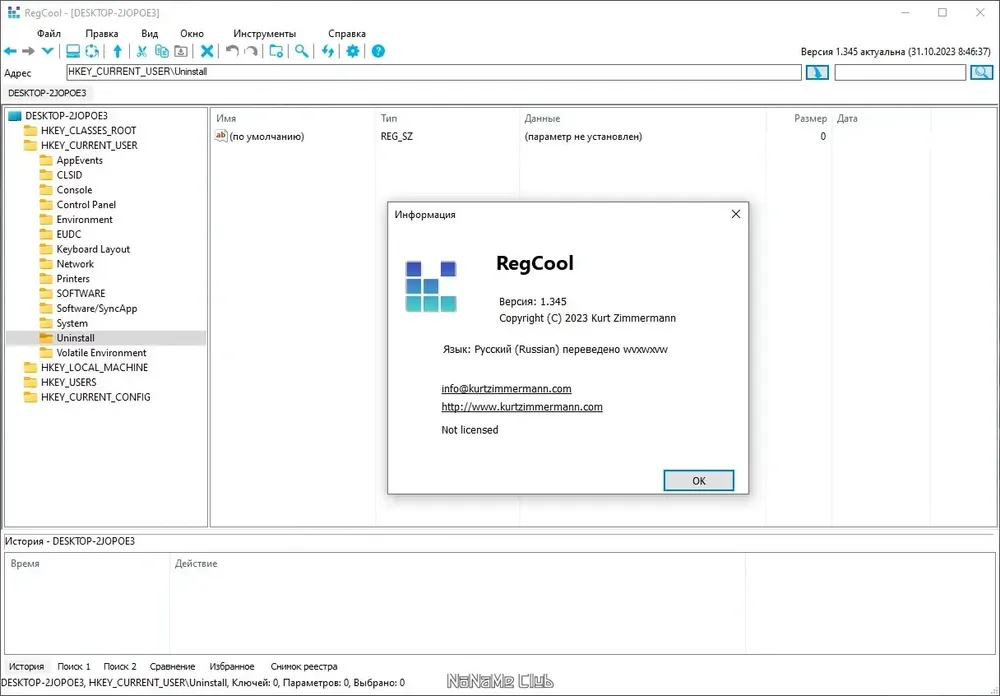Select the (по умолчанию) value row

(522, 136)
